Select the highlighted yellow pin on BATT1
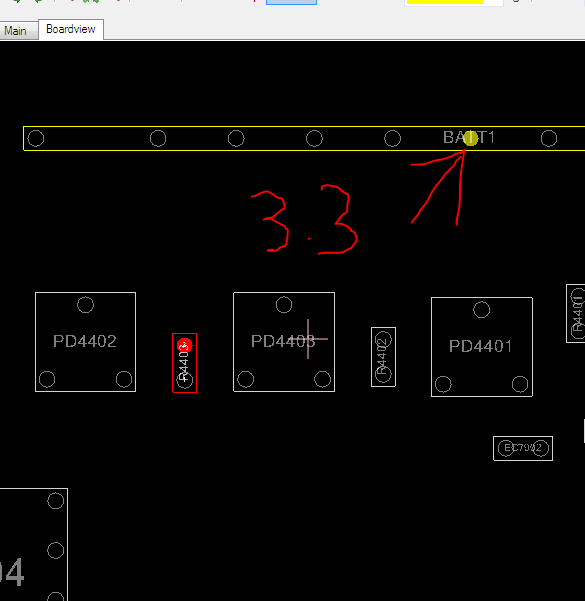Viewport: 585px width, 601px height. (470, 138)
